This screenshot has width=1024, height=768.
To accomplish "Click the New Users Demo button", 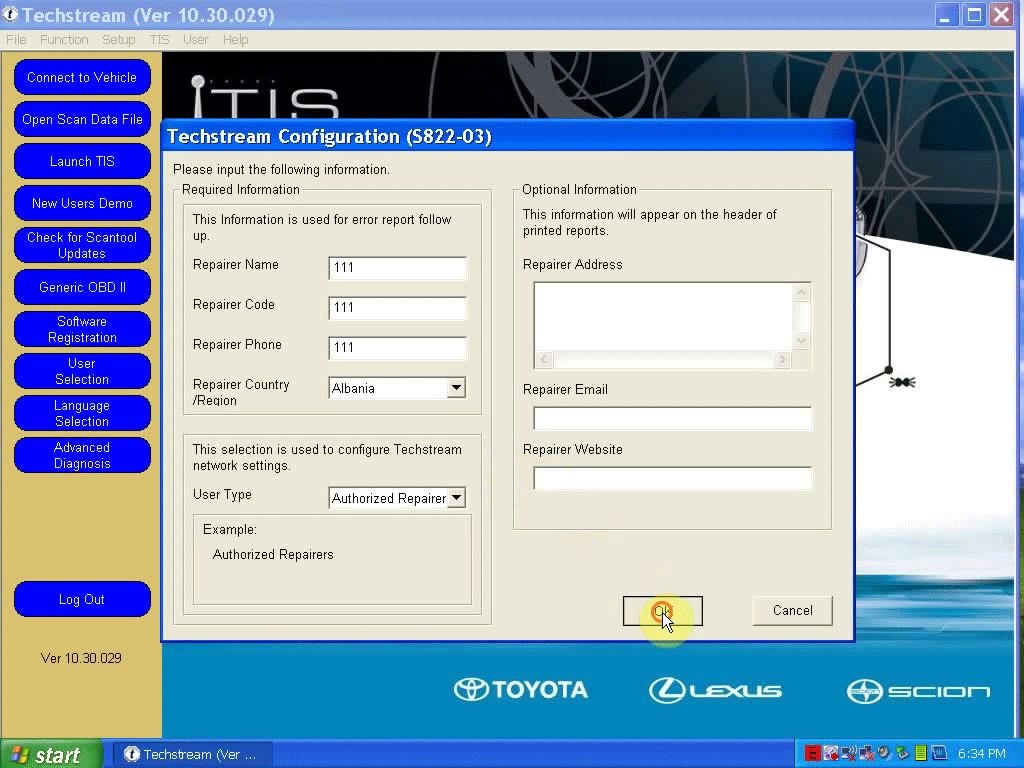I will tap(82, 203).
